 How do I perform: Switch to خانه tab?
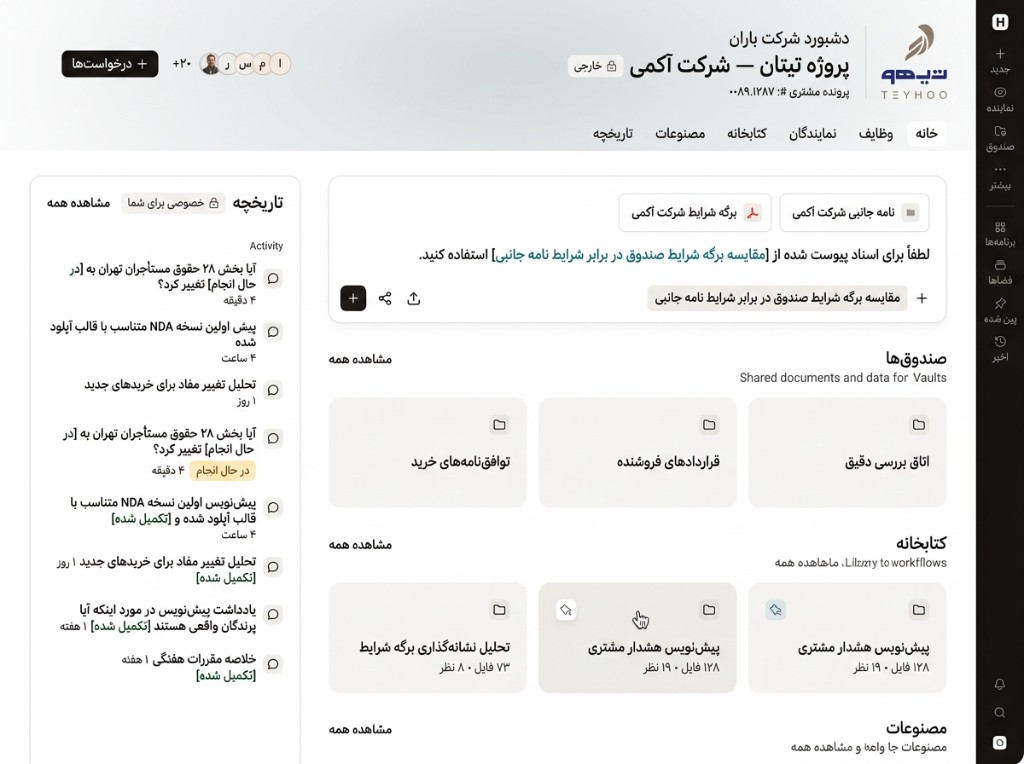(926, 133)
